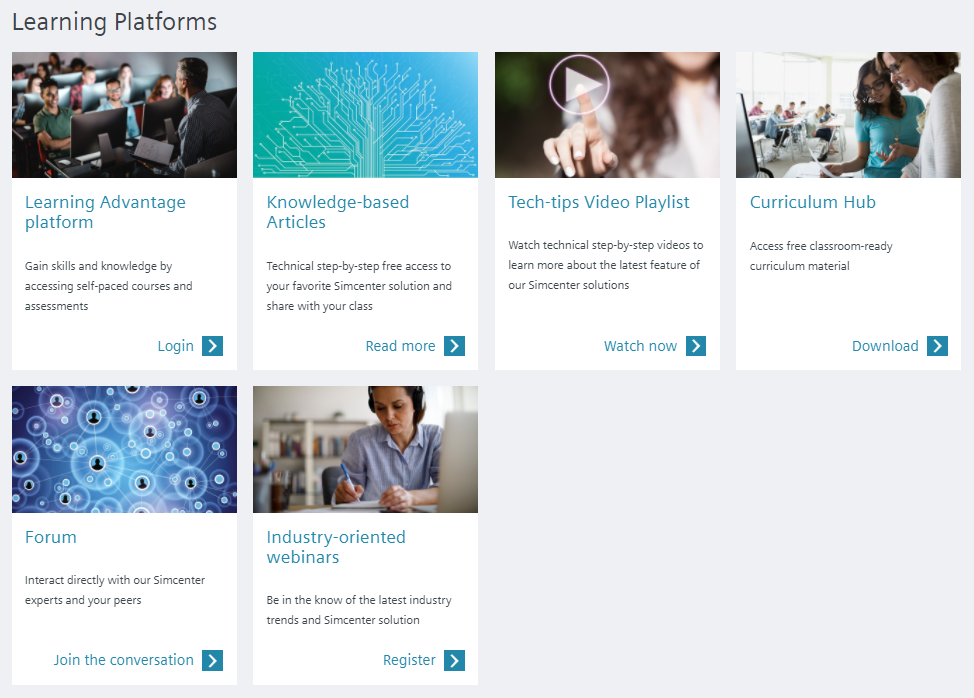Select the classroom lecture thumbnail image
Screen dimensions: 974x698
[124, 115]
